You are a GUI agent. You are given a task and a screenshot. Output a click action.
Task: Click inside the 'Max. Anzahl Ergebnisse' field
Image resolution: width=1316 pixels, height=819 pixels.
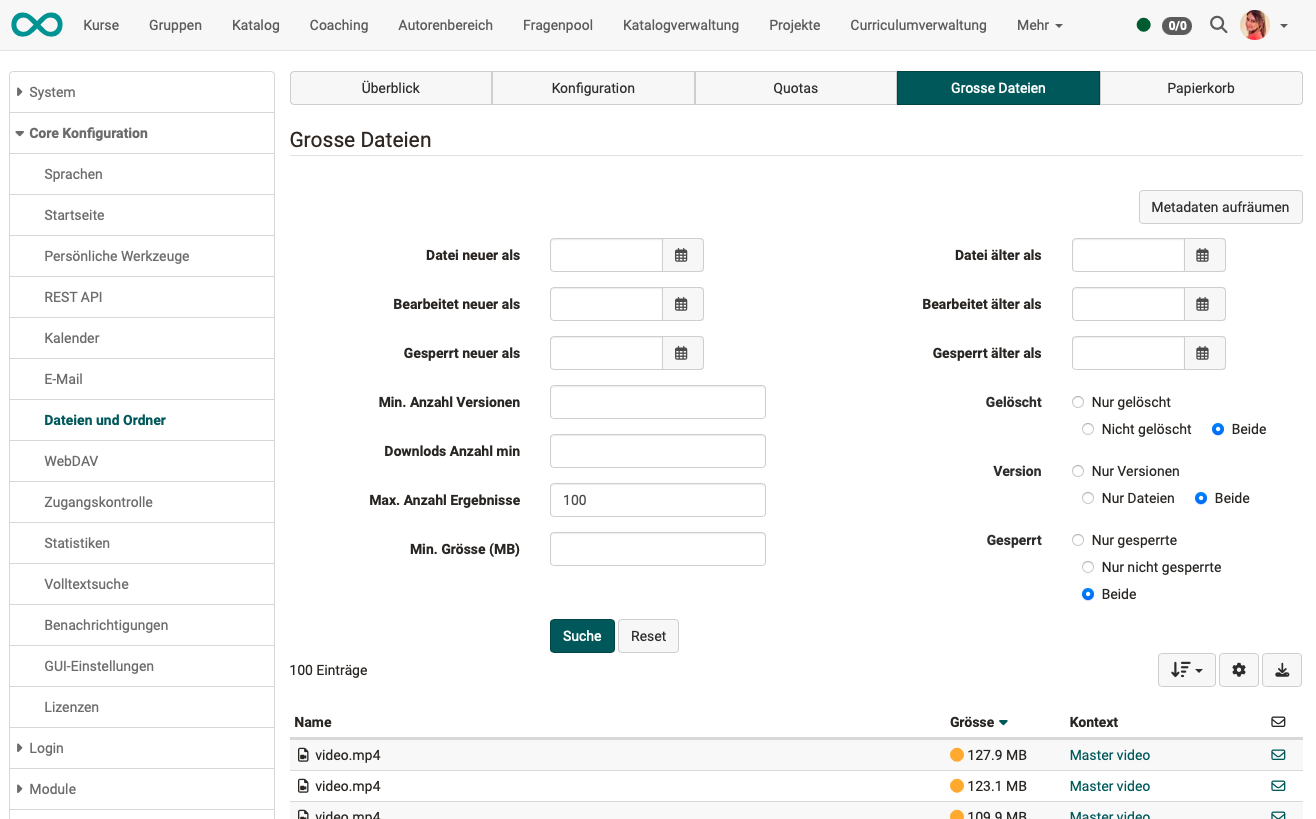tap(657, 500)
